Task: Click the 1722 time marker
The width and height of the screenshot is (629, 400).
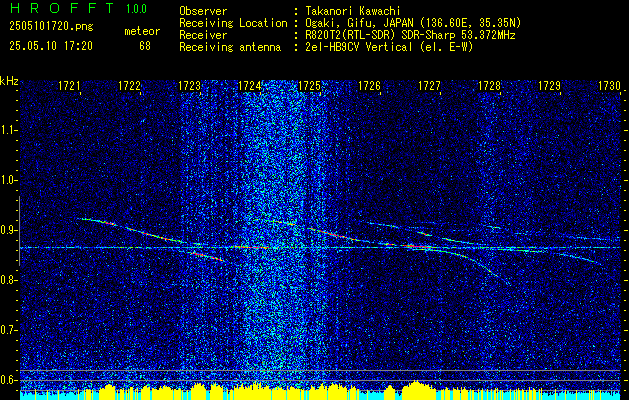Action: tap(130, 86)
